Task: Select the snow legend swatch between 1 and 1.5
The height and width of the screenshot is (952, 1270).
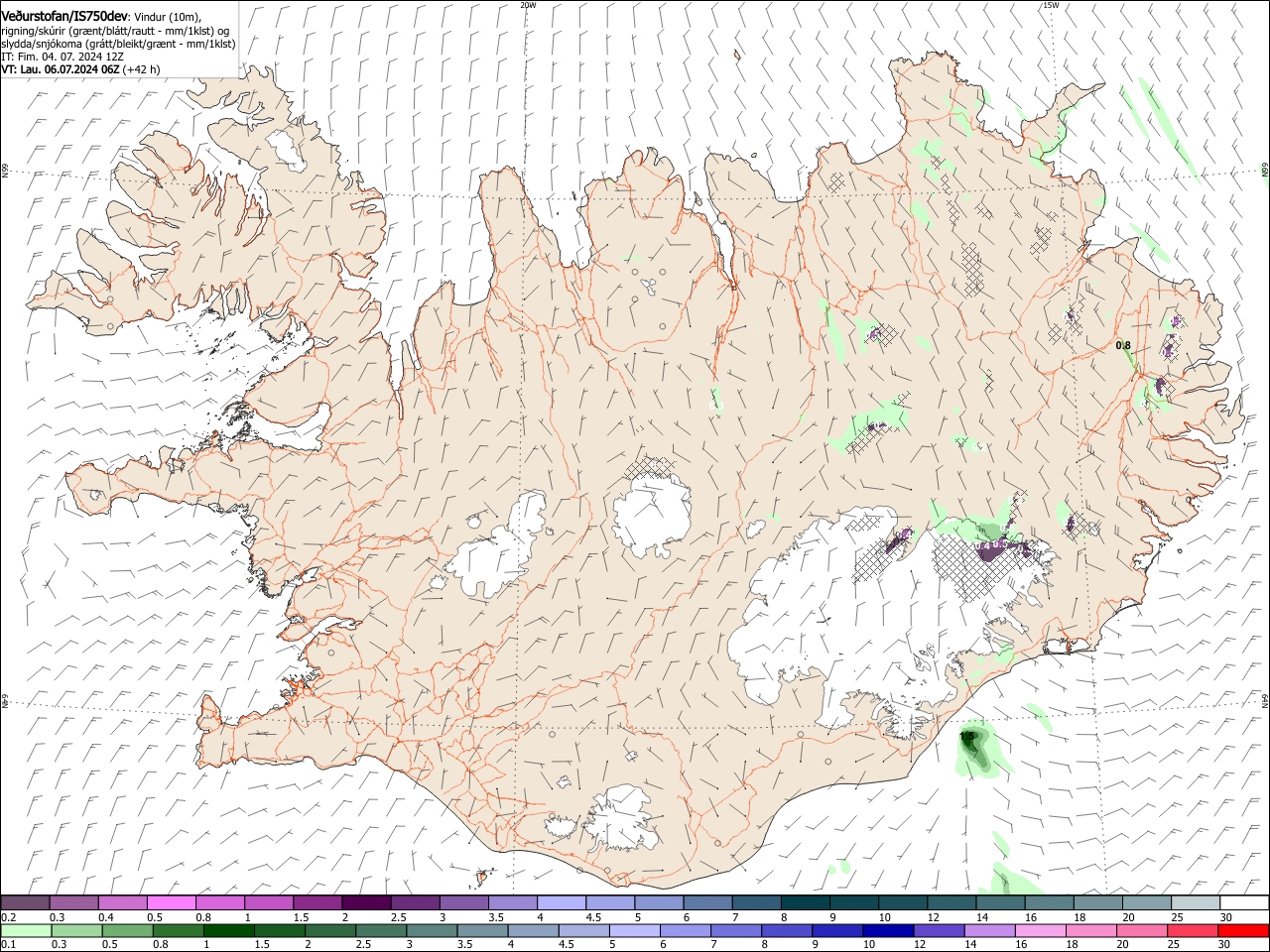Action: point(269,902)
